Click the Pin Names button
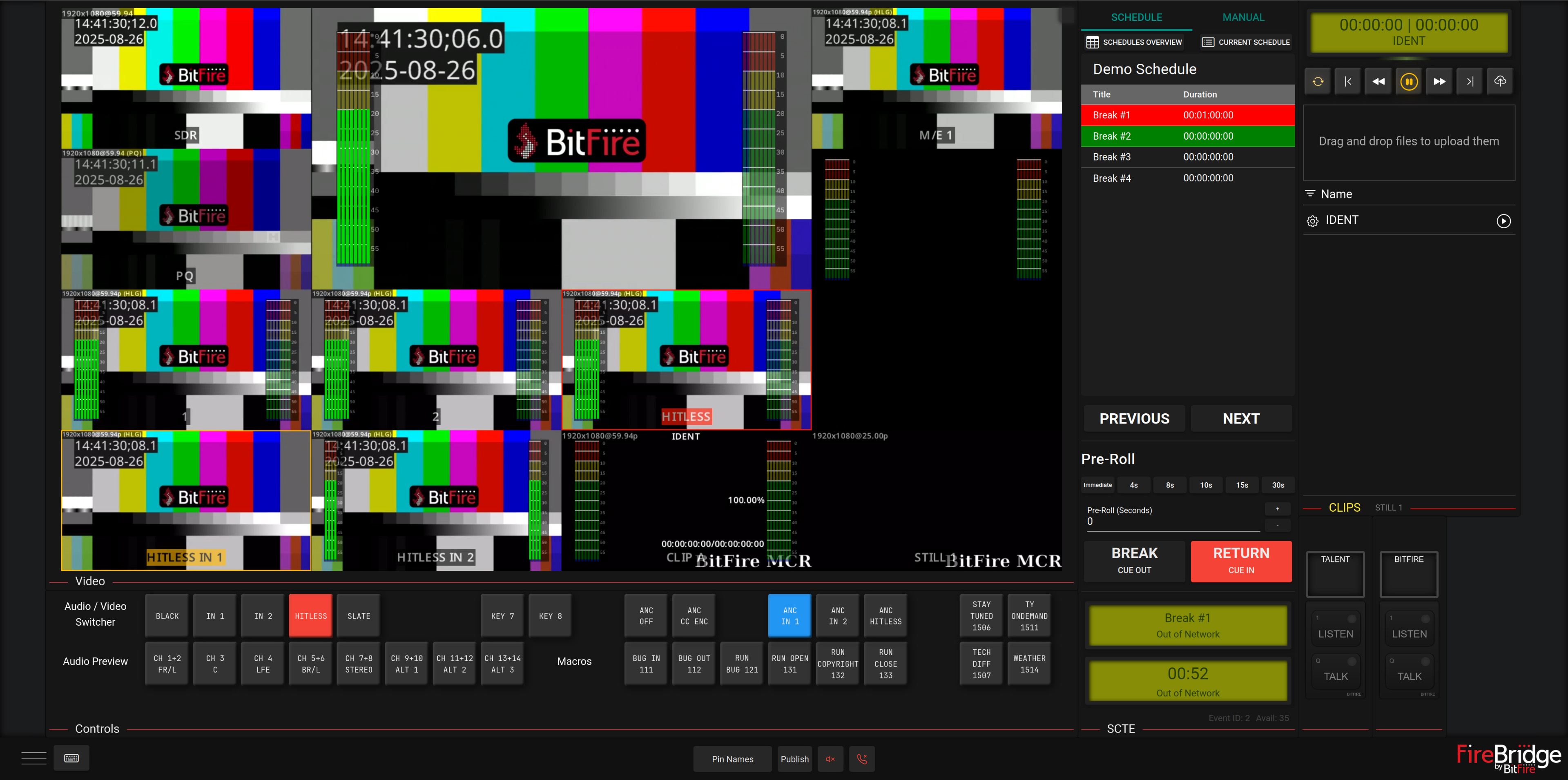Image resolution: width=1568 pixels, height=780 pixels. pyautogui.click(x=732, y=759)
